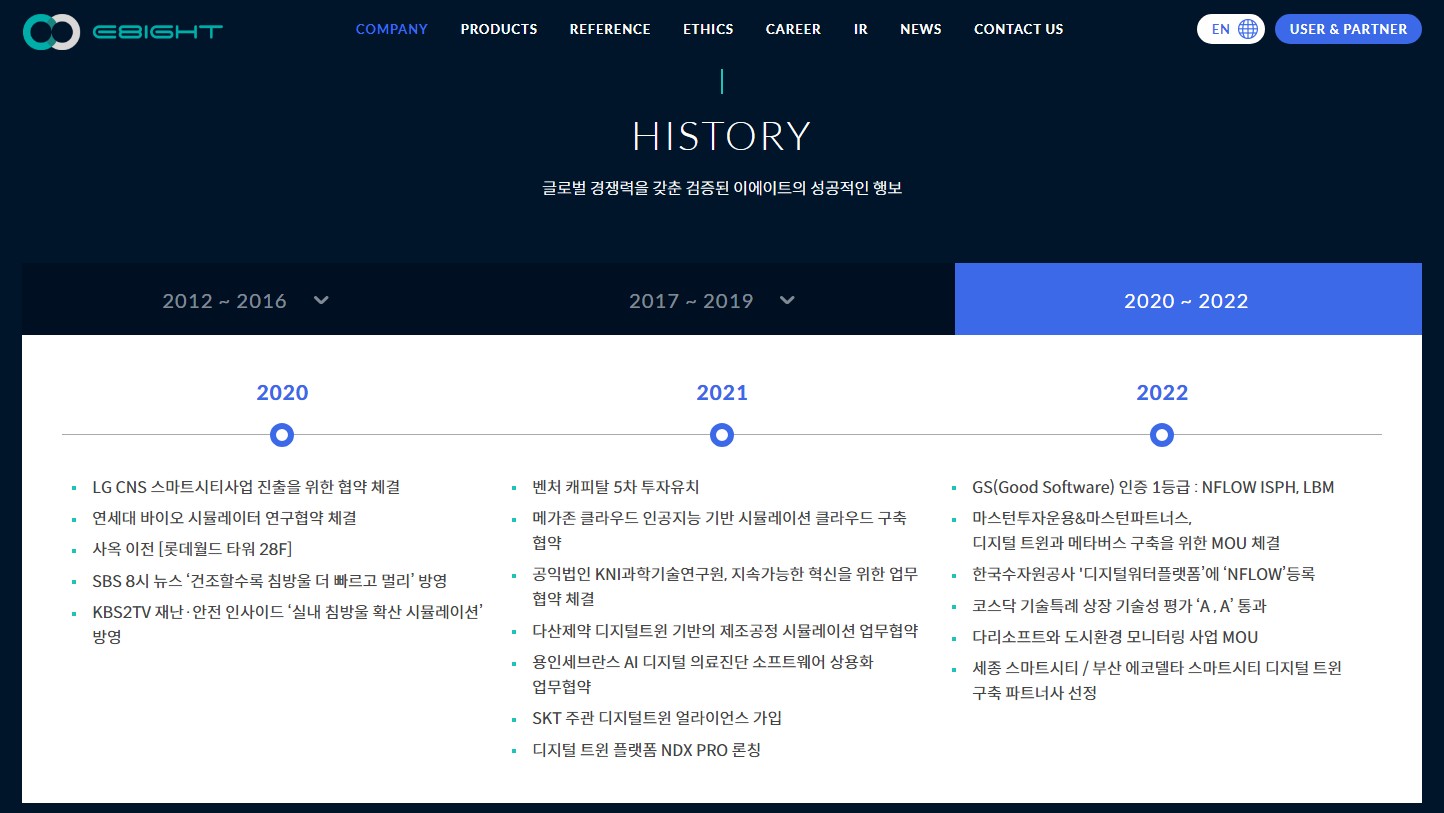Open the 2017 ~ 2019 history tab
This screenshot has height=813, width=1444.
[721, 299]
